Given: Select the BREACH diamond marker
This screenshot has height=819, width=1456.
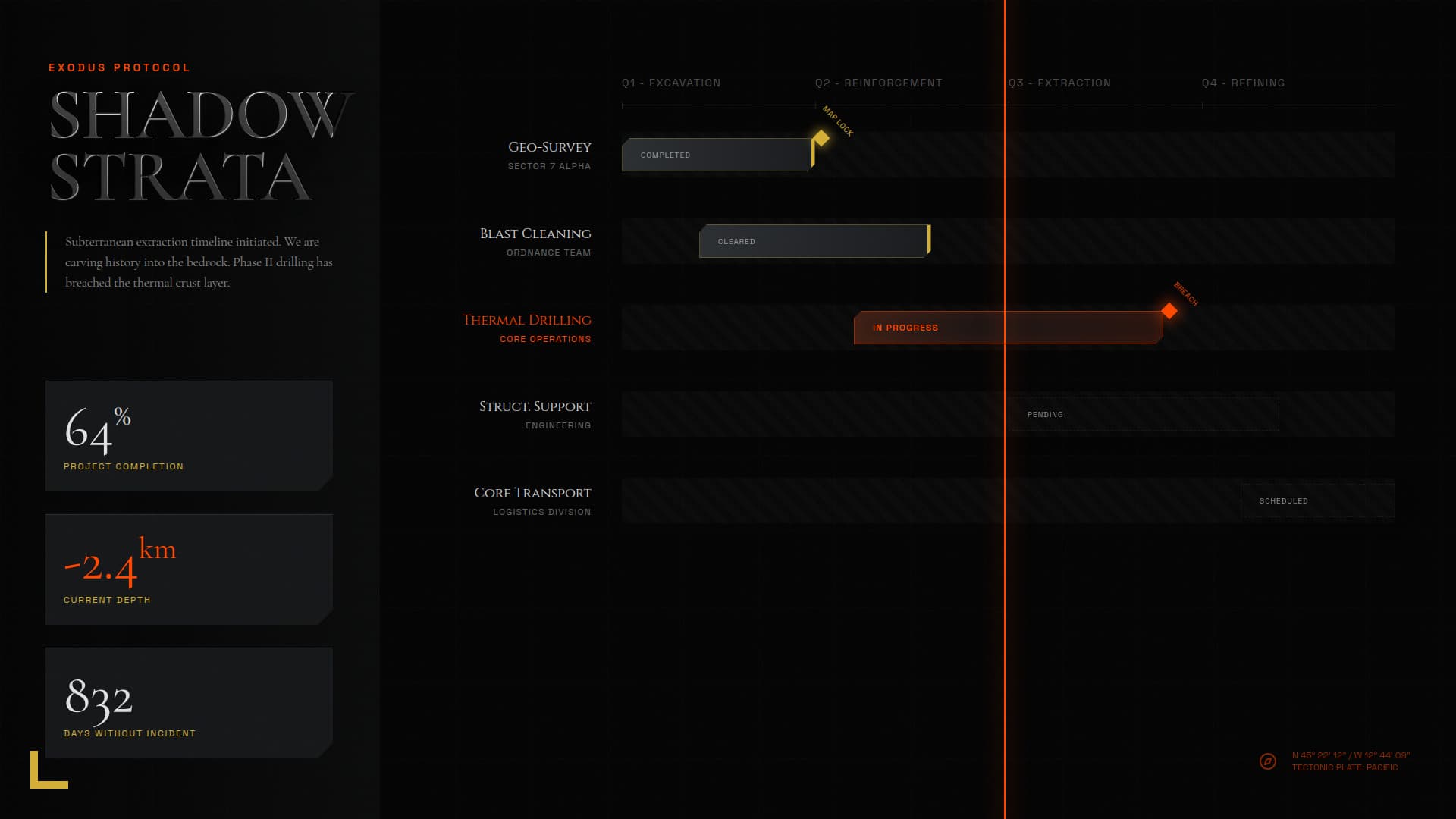Looking at the screenshot, I should click(1170, 309).
